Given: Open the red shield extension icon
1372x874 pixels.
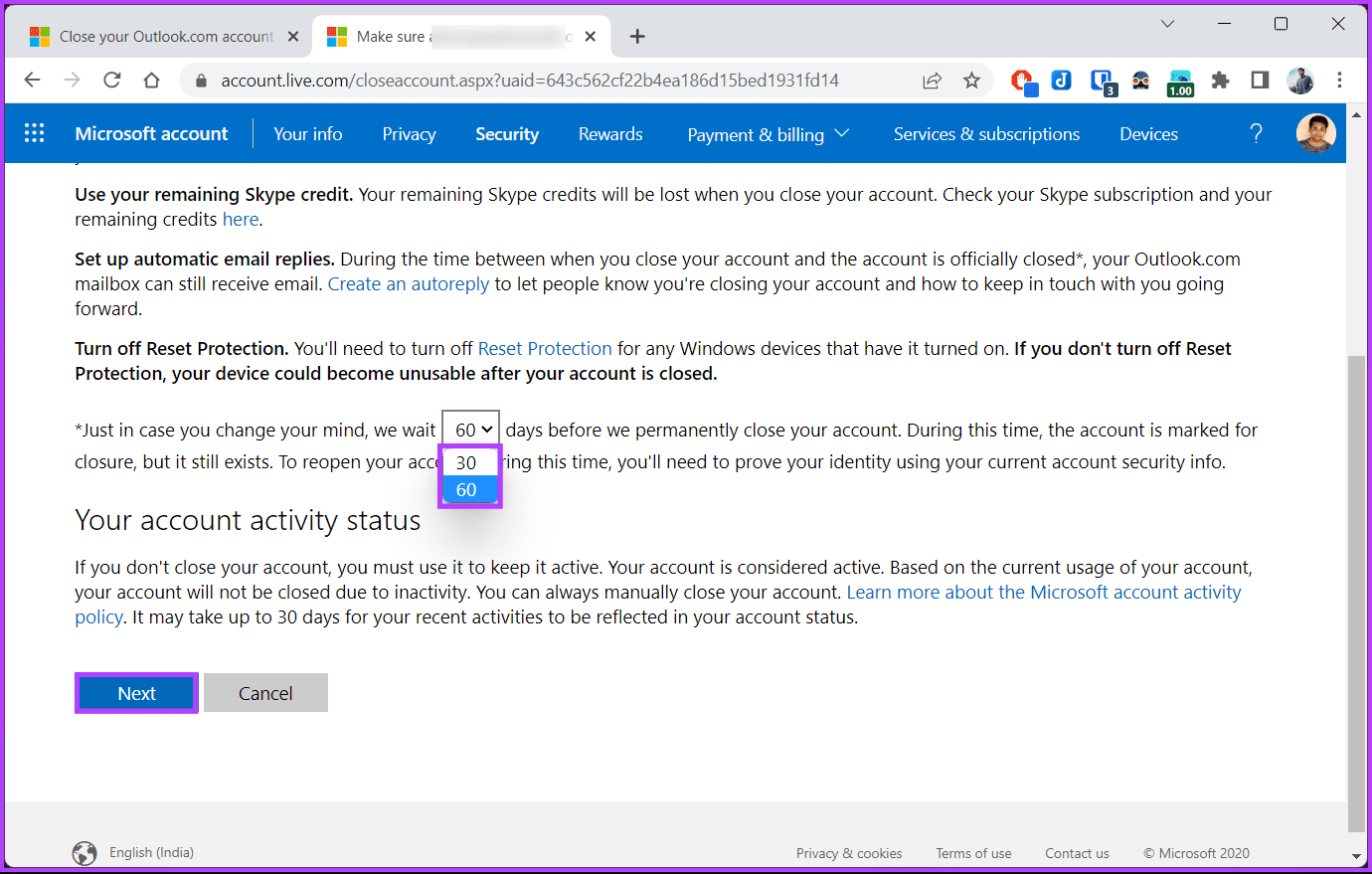Looking at the screenshot, I should click(1023, 81).
